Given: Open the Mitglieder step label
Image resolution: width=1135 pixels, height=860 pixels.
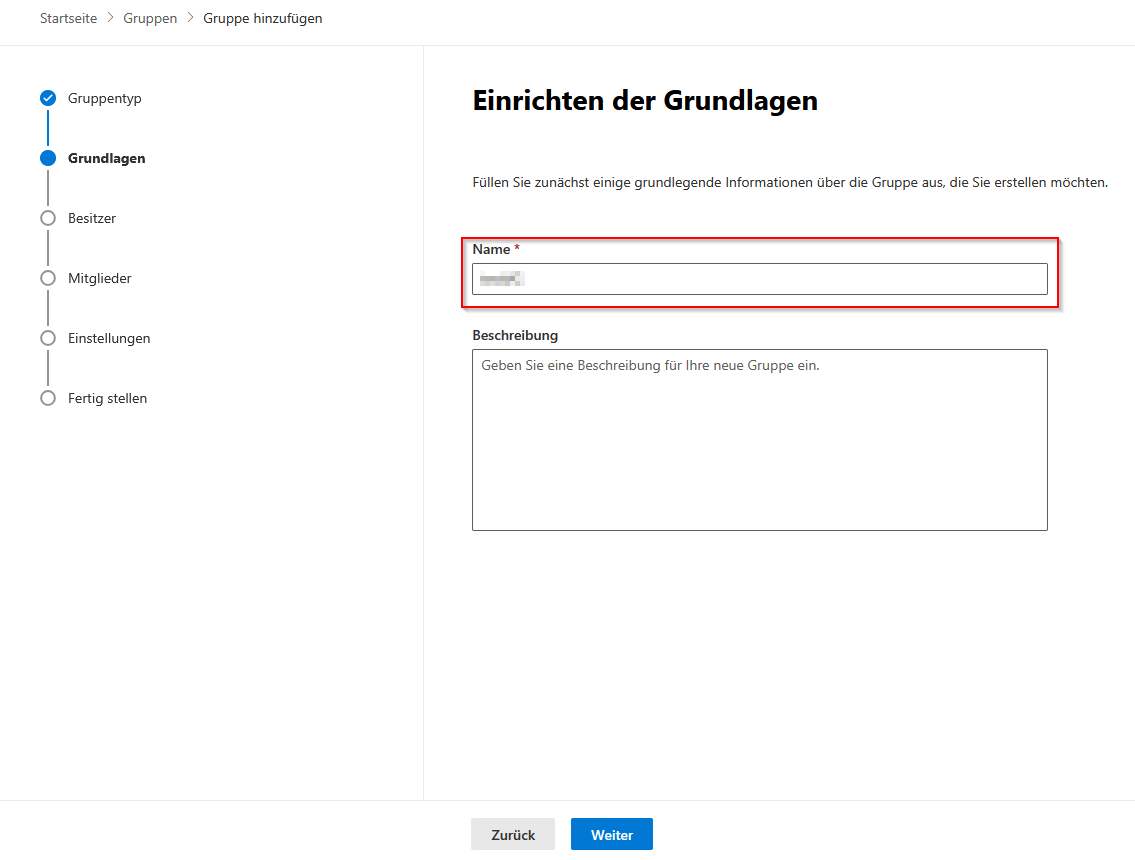Looking at the screenshot, I should (99, 278).
